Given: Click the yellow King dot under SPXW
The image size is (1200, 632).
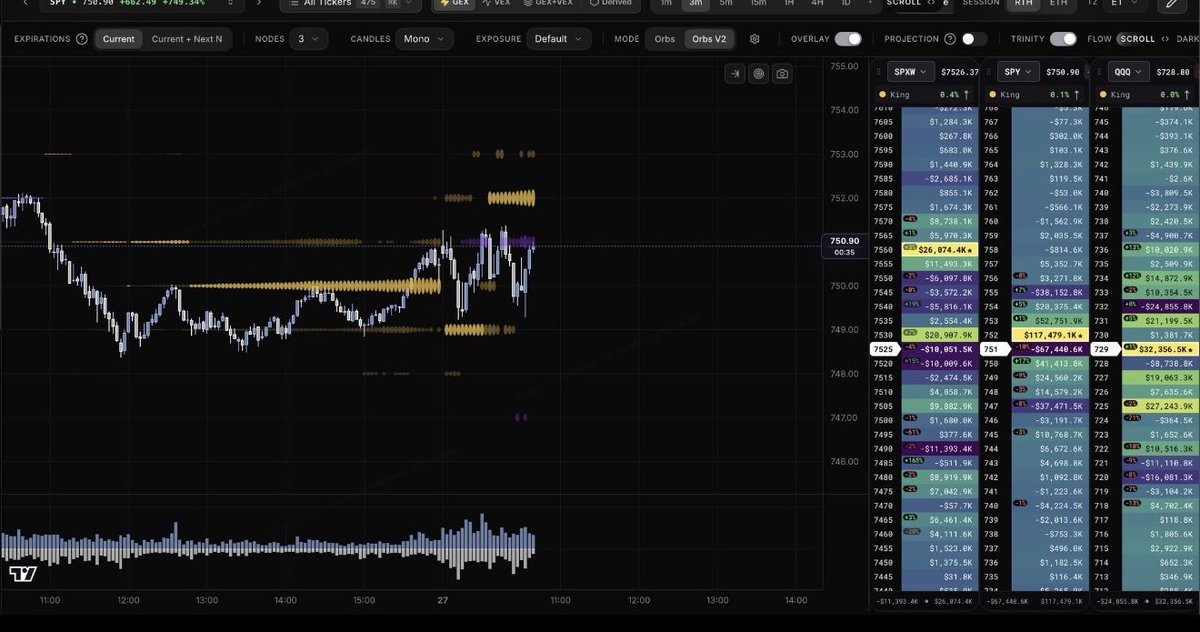Looking at the screenshot, I should (881, 95).
